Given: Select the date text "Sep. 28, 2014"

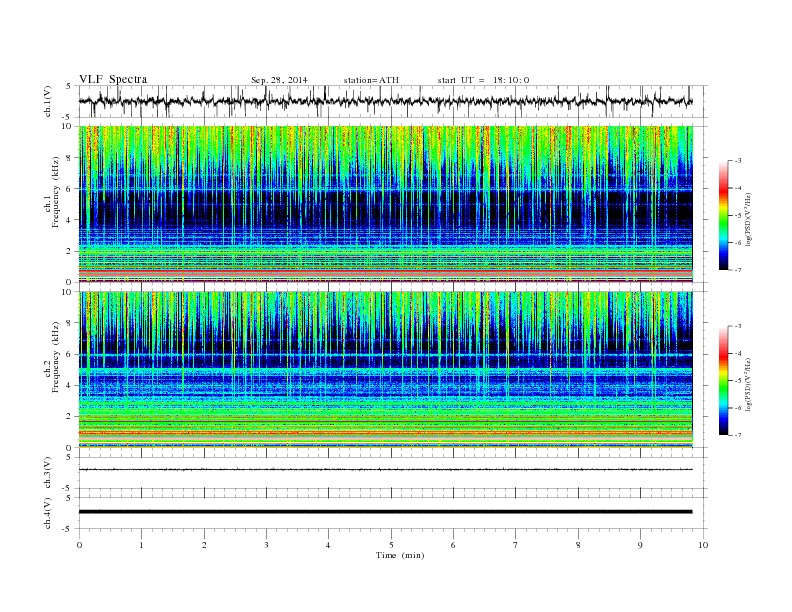Looking at the screenshot, I should tap(279, 80).
